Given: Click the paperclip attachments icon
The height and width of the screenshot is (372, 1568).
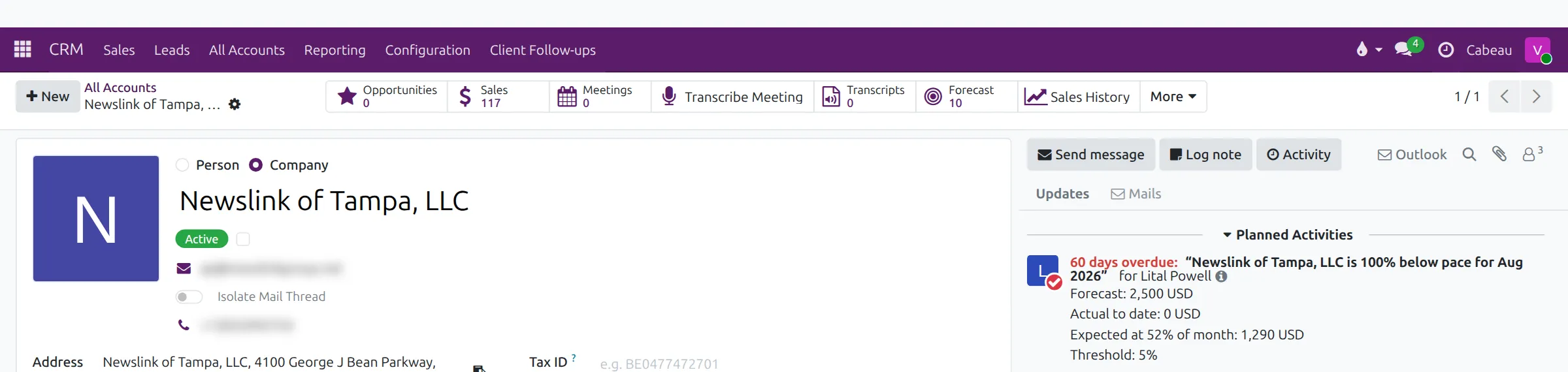Looking at the screenshot, I should (x=1499, y=154).
